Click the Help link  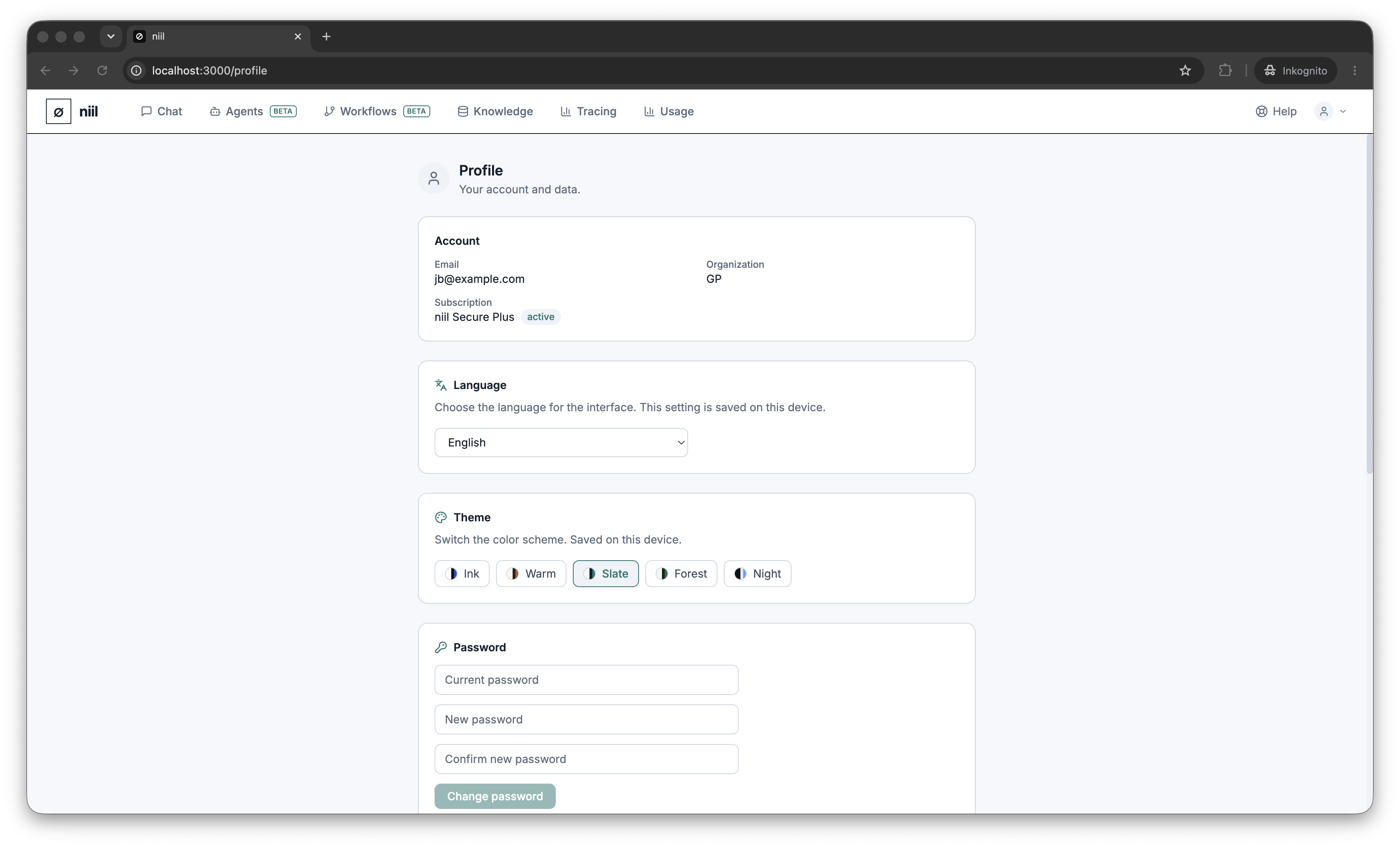pos(1276,111)
